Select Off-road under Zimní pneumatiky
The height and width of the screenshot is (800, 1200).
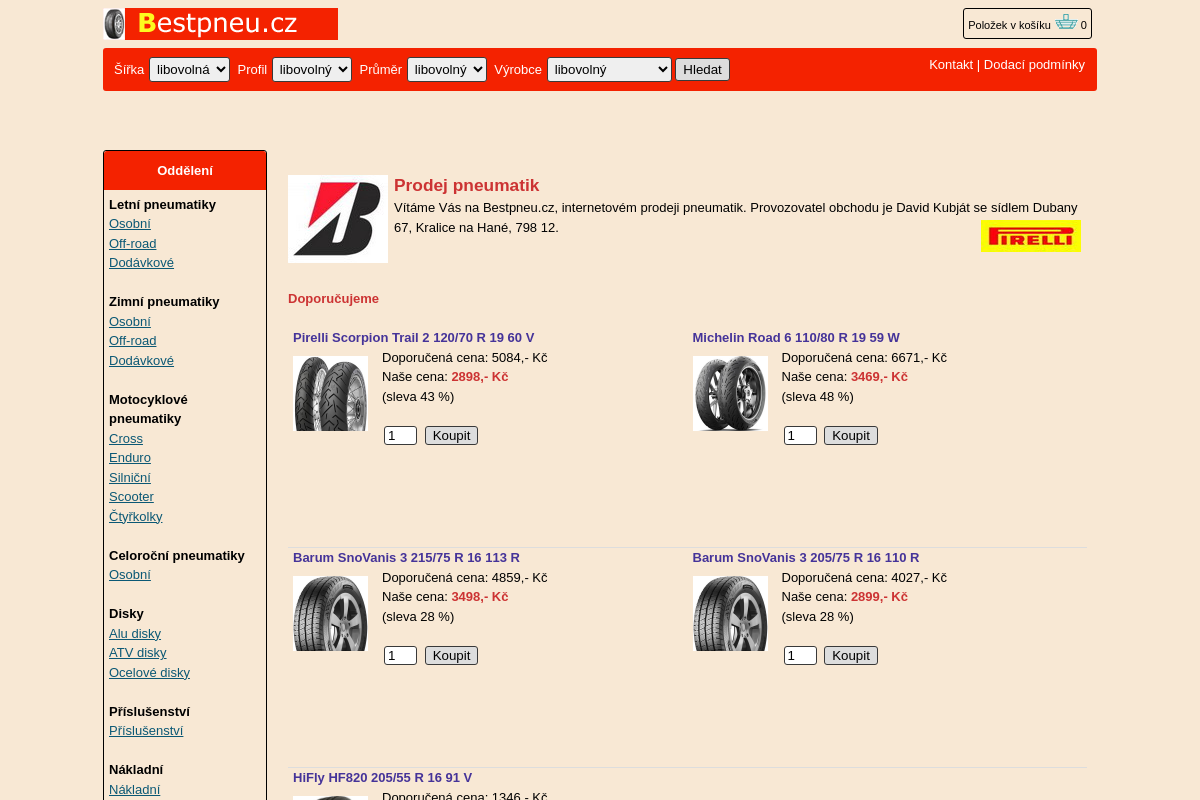coord(133,340)
